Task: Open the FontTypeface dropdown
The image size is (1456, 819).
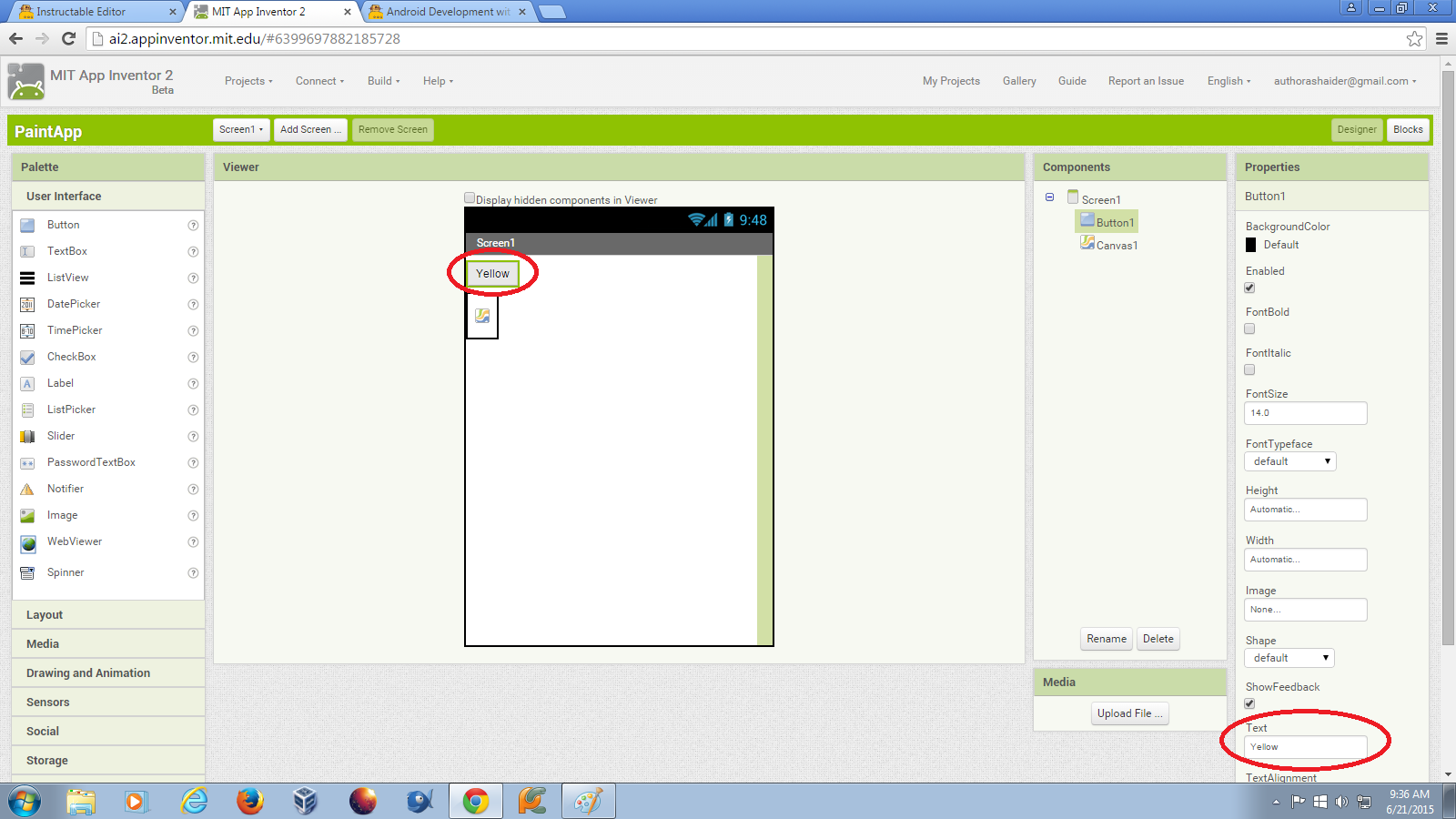Action: pos(1290,461)
